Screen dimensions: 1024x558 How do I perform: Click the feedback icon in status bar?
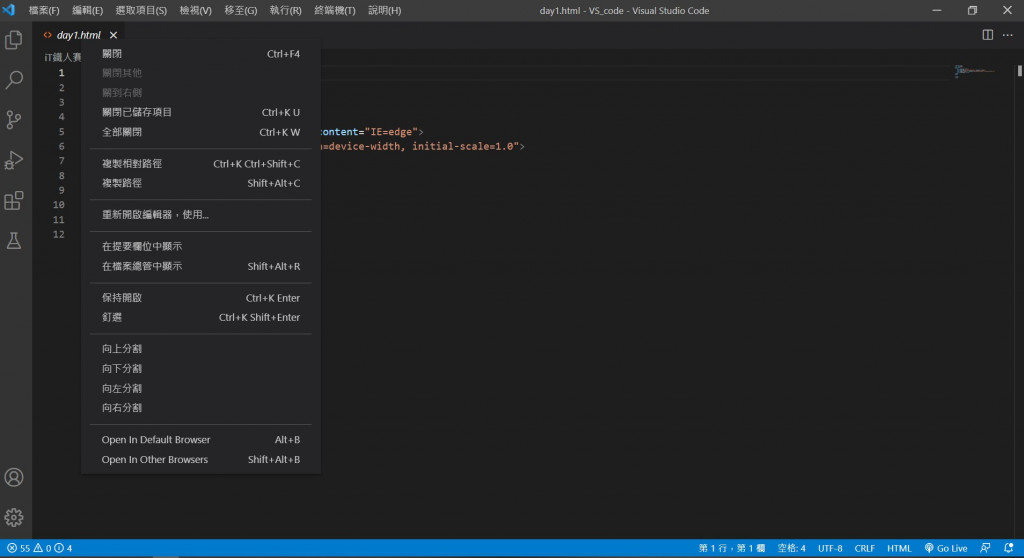pos(985,548)
